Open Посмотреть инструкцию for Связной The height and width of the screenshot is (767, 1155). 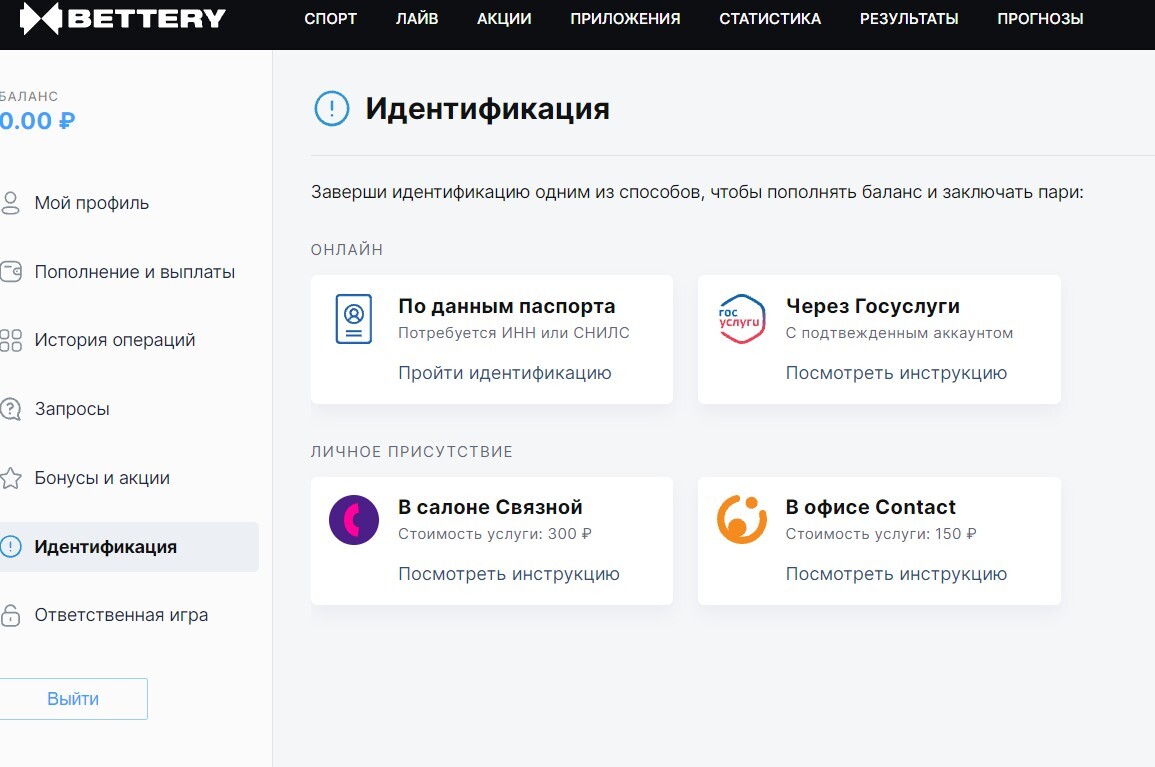tap(509, 574)
